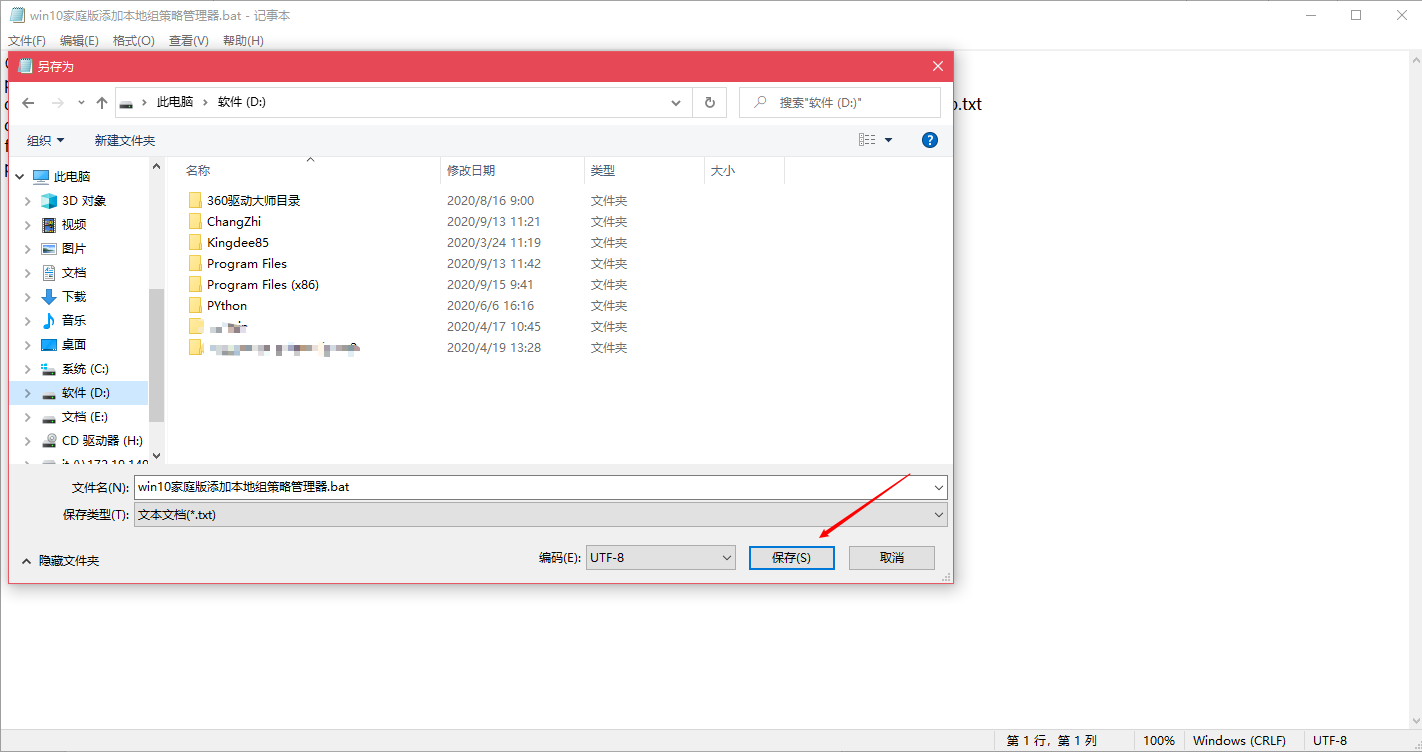Click the 新建文件夹 button
This screenshot has height=752, width=1422.
click(x=125, y=139)
